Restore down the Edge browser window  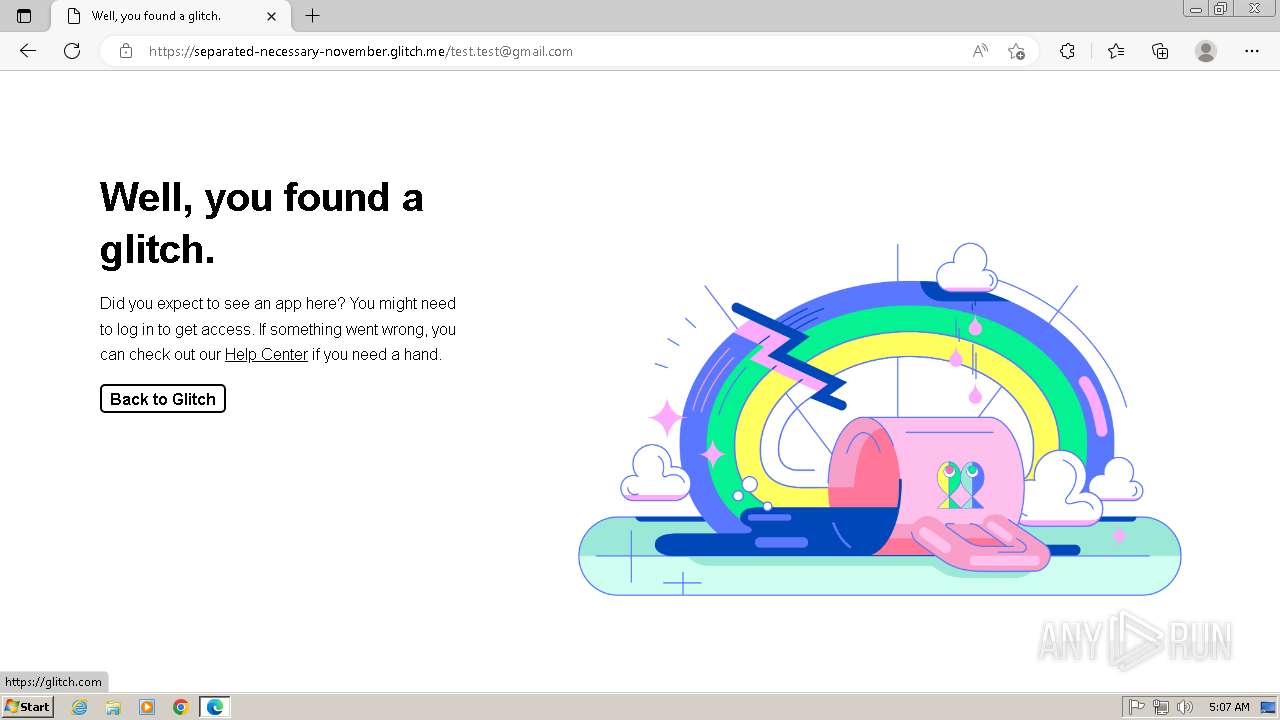1221,9
